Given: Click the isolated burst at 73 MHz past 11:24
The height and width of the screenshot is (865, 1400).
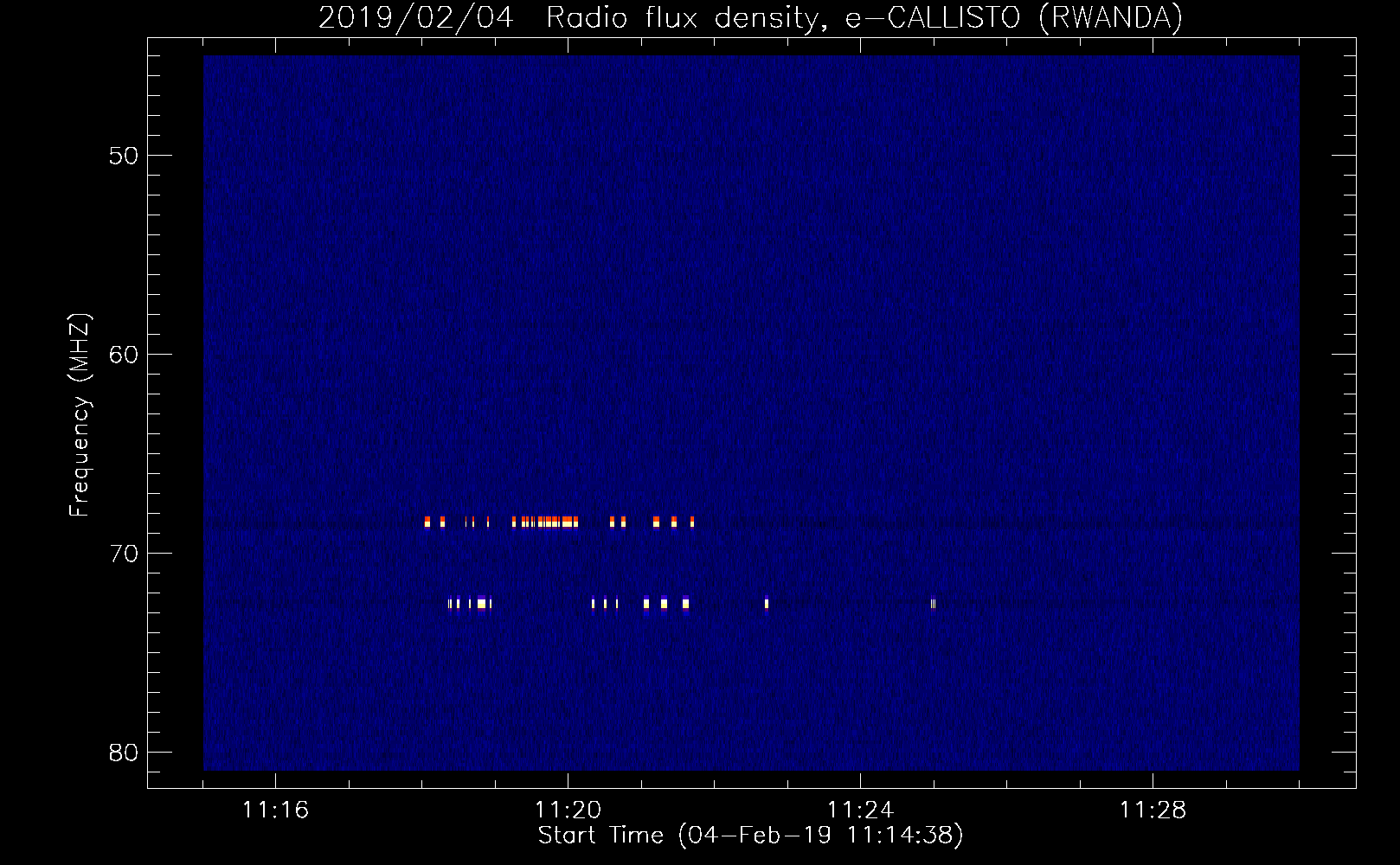Looking at the screenshot, I should 933,604.
